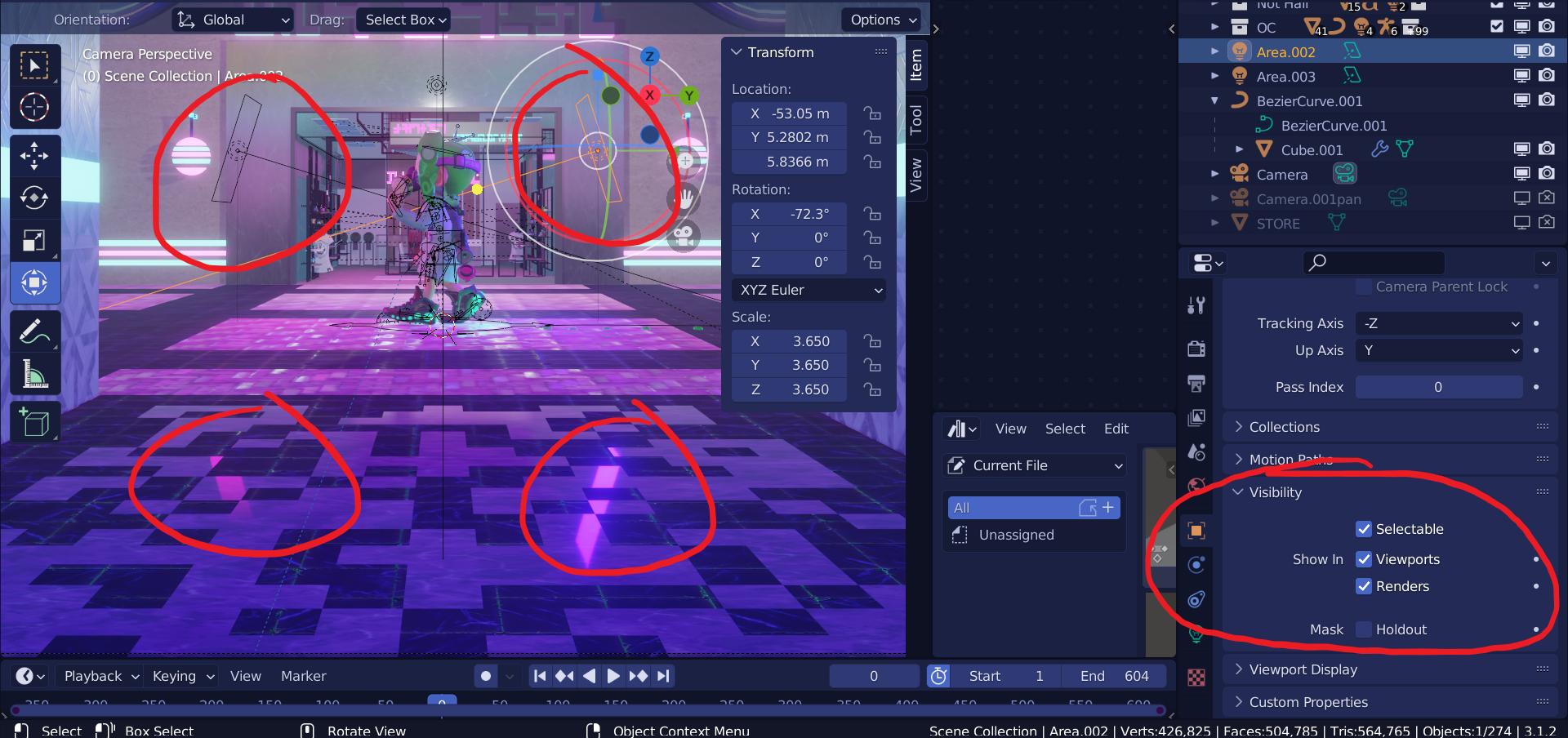The image size is (1568, 738).
Task: Click the properties search field
Action: tap(1373, 262)
